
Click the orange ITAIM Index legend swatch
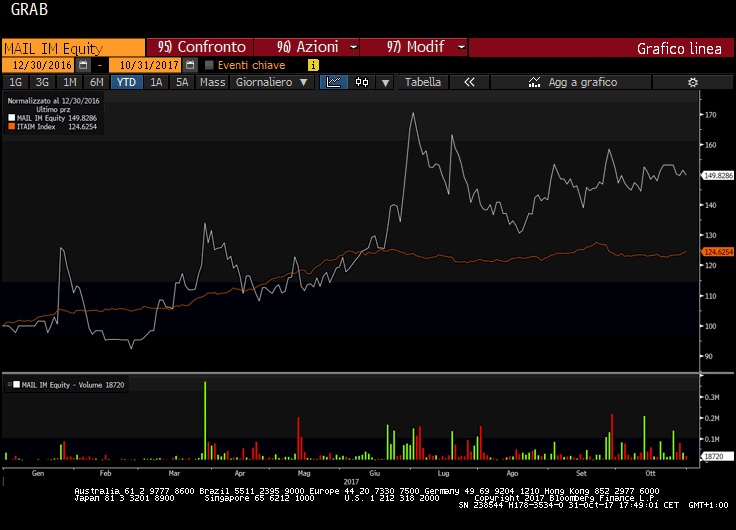[x=12, y=127]
